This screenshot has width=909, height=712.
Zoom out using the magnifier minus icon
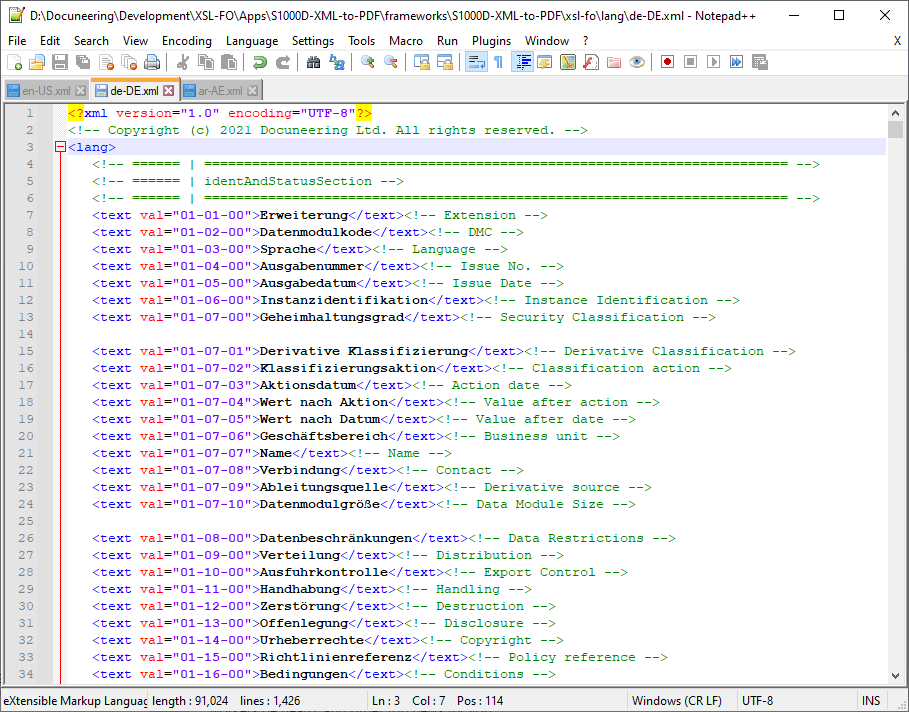pos(391,62)
